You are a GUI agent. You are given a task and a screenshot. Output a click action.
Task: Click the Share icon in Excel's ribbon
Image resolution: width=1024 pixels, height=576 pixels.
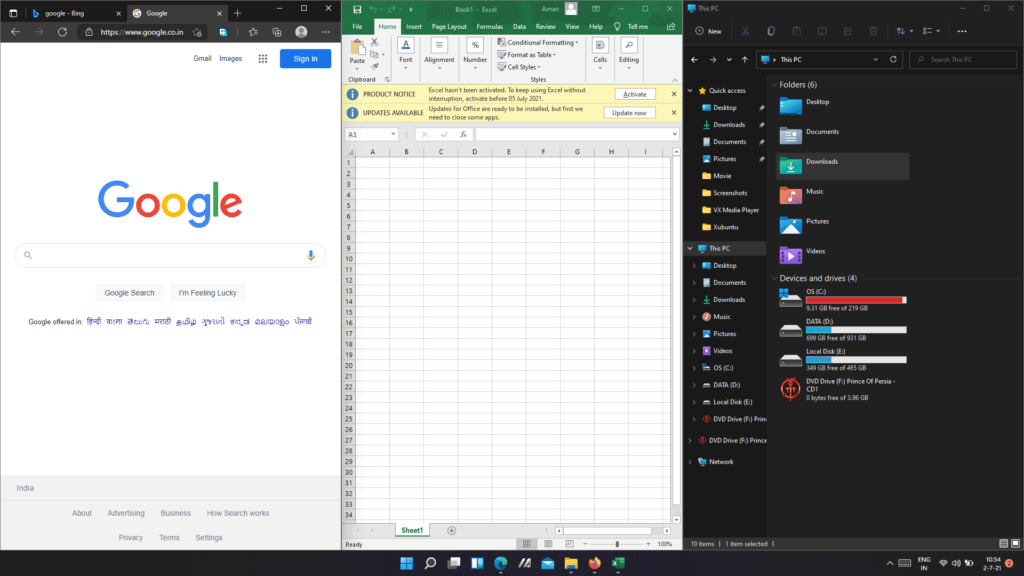671,27
